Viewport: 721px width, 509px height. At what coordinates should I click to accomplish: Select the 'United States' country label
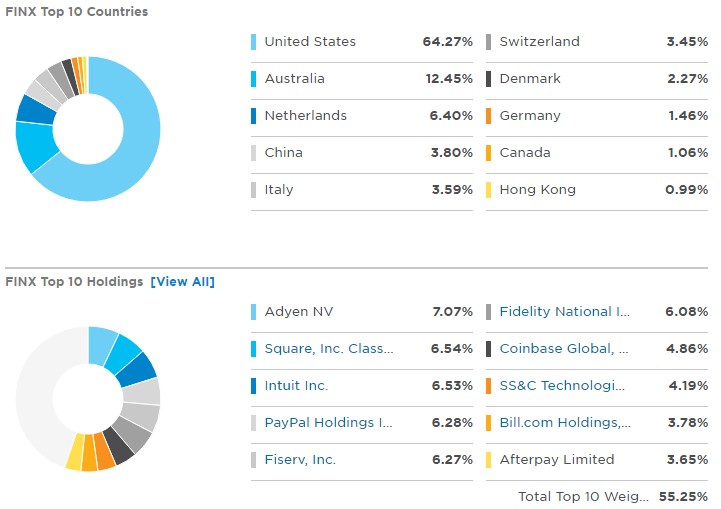[x=310, y=41]
